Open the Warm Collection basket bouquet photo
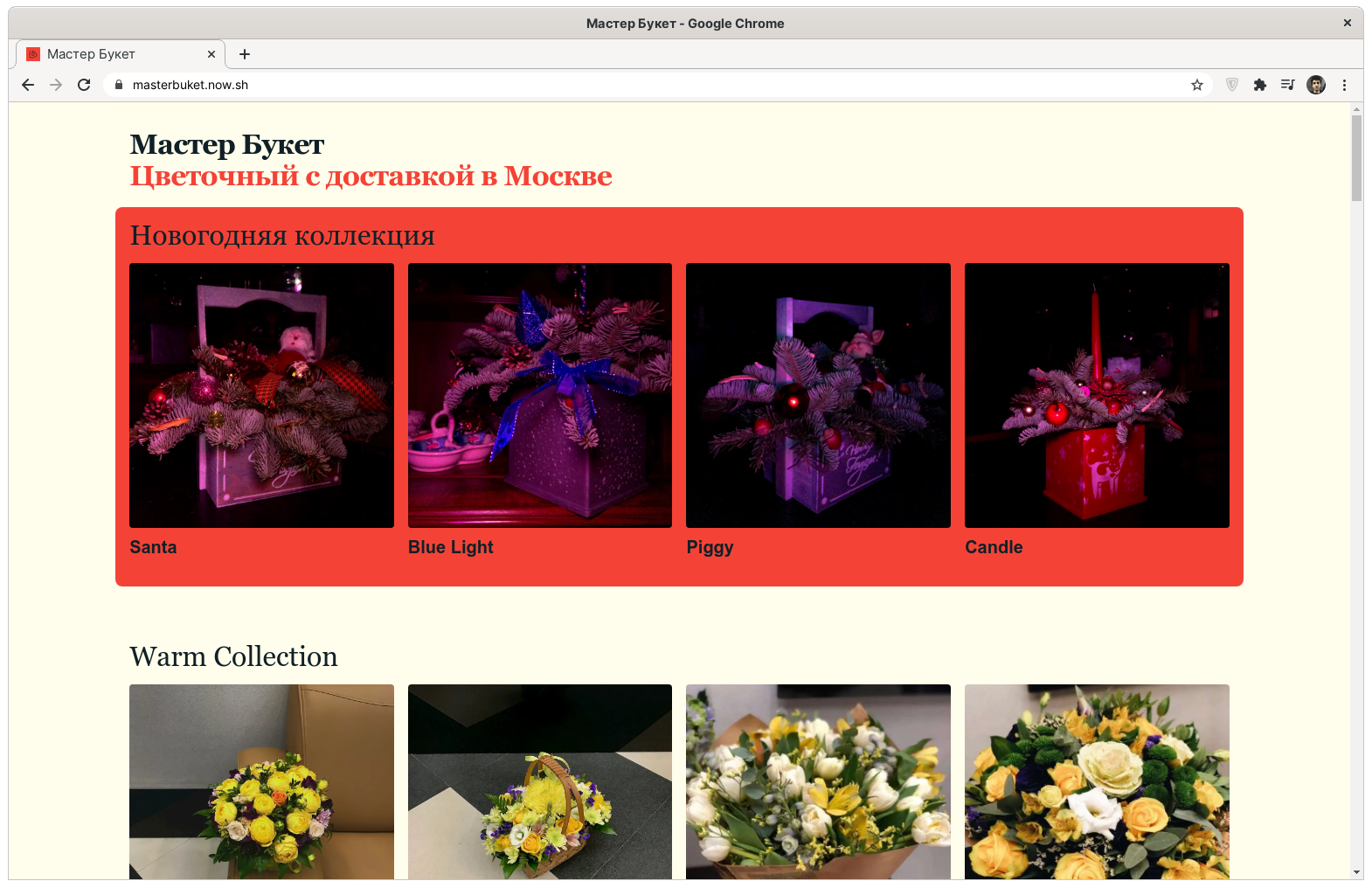This screenshot has height=888, width=1372. 540,781
